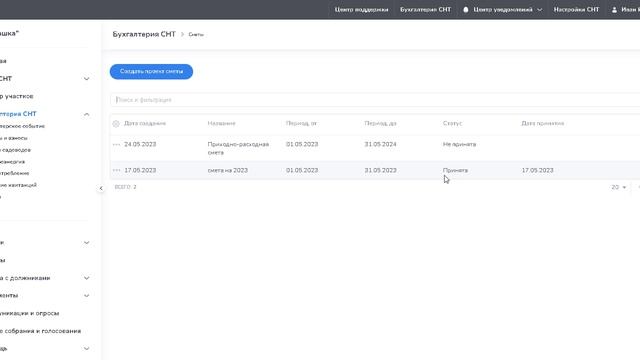
Task: Click the 31.05.2024 period end cell
Action: (x=380, y=144)
